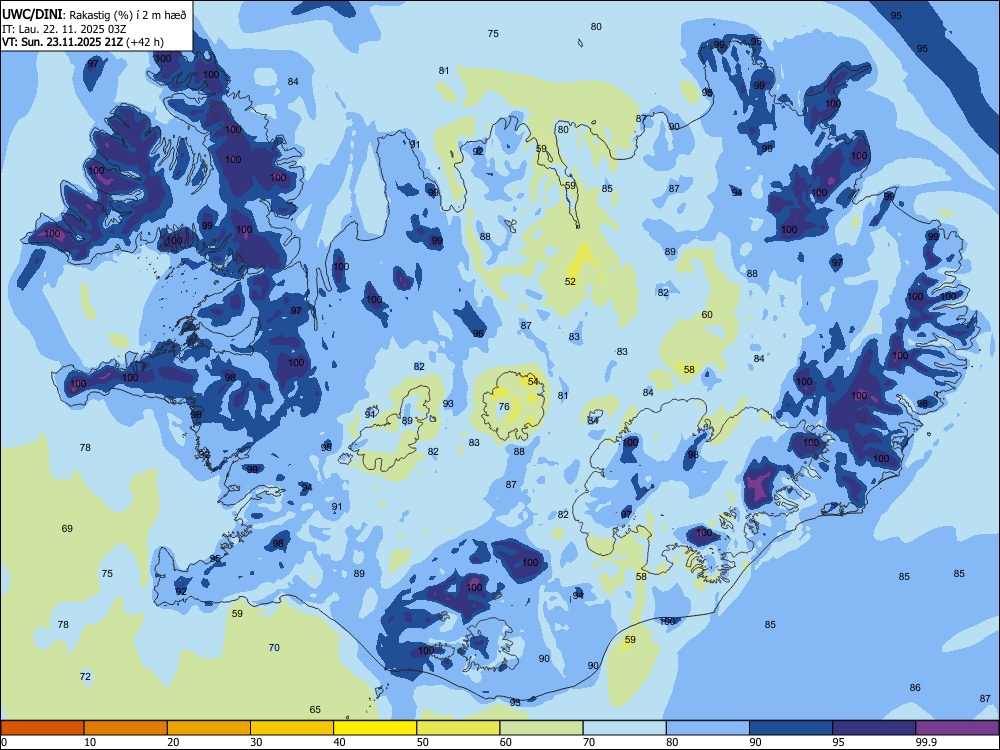Select the dark blue 90–95 legend swatch

791,728
